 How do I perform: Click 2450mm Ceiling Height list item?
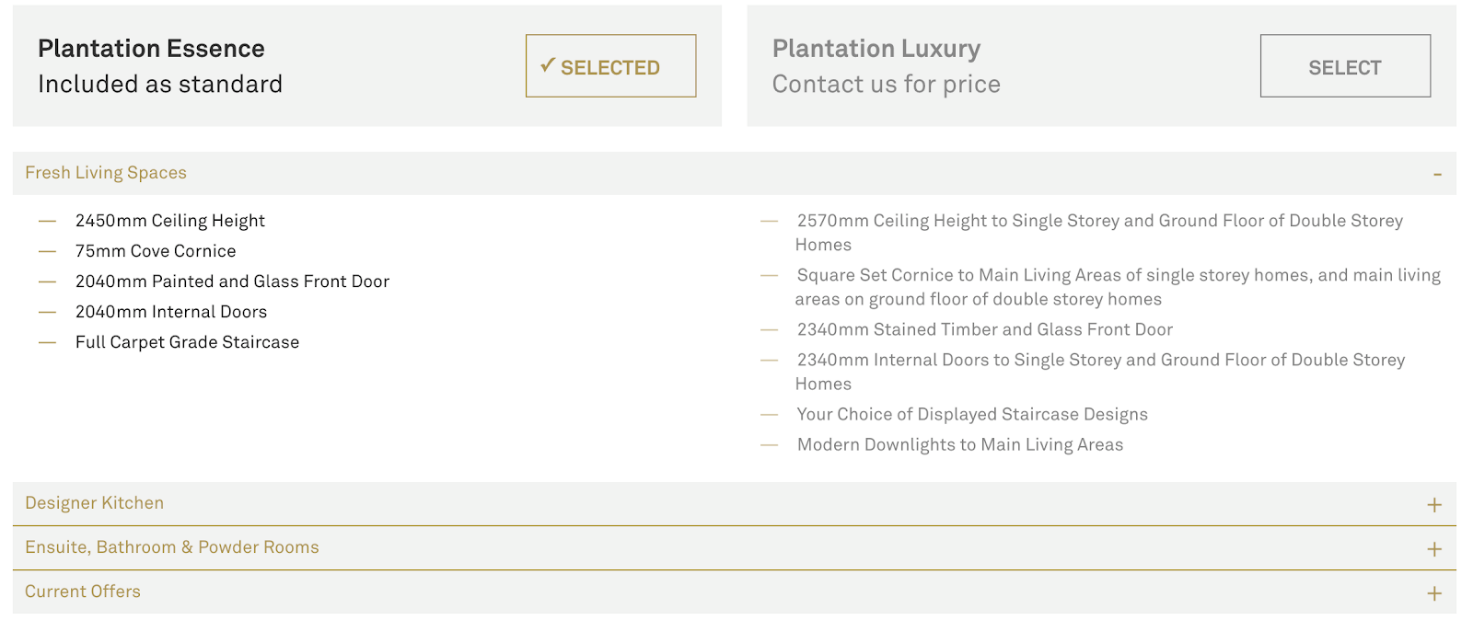[170, 221]
